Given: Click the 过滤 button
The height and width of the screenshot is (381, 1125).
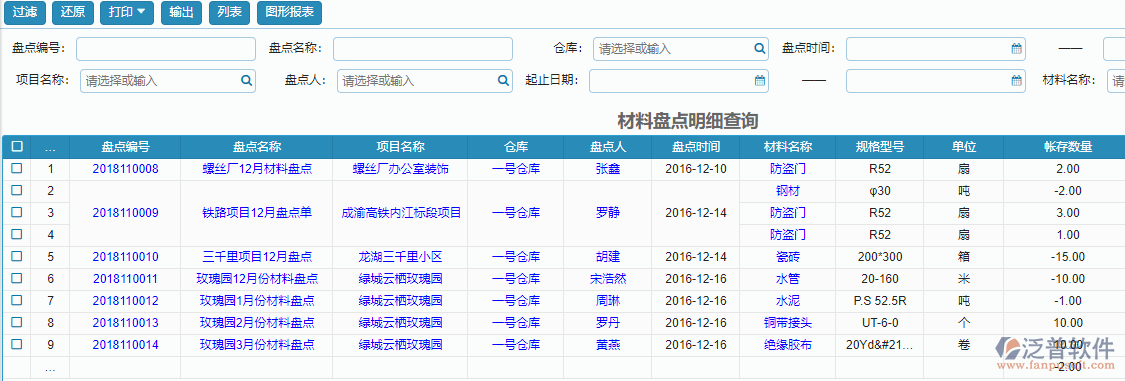Looking at the screenshot, I should coord(25,12).
